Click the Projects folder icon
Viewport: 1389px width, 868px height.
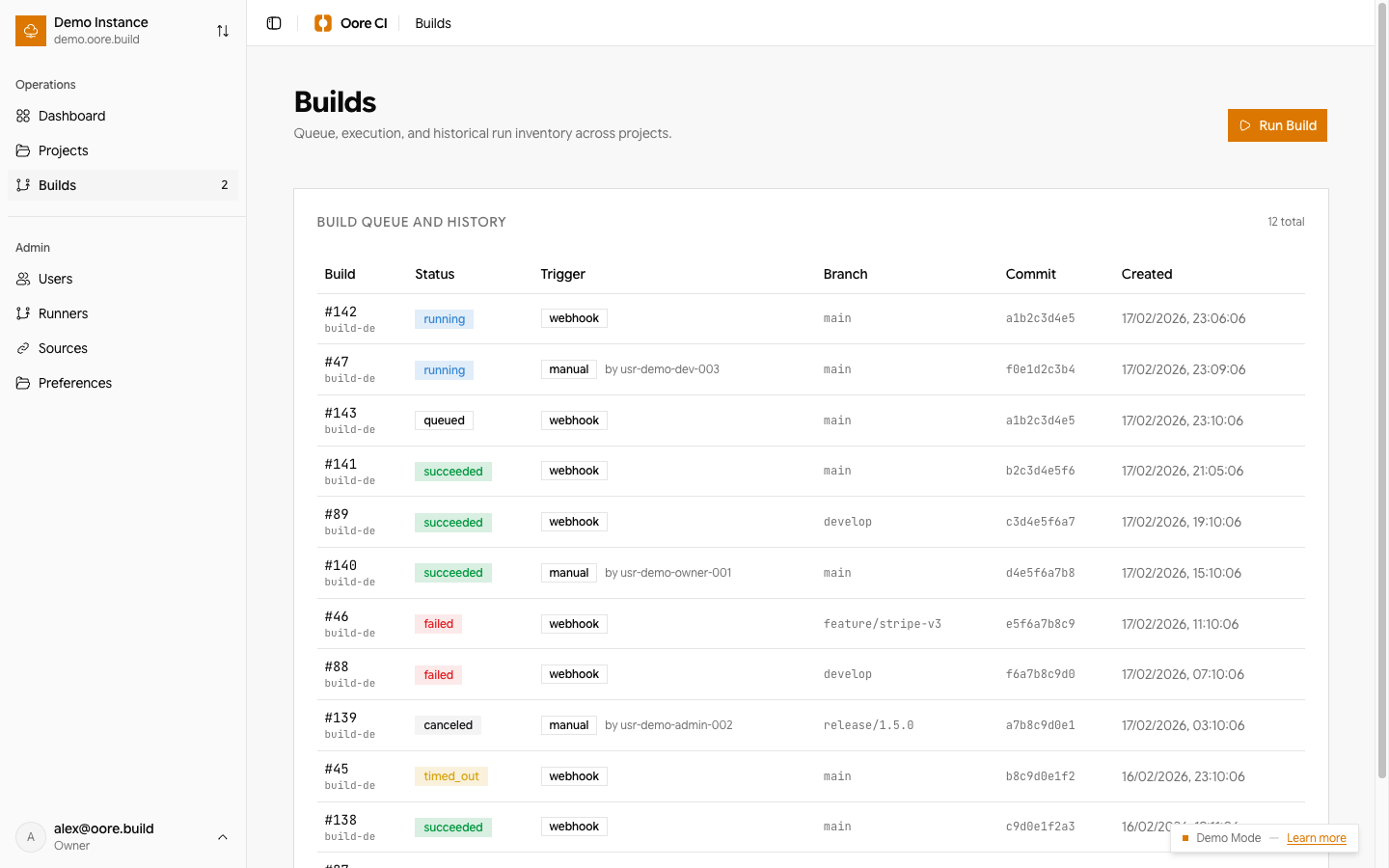point(23,150)
